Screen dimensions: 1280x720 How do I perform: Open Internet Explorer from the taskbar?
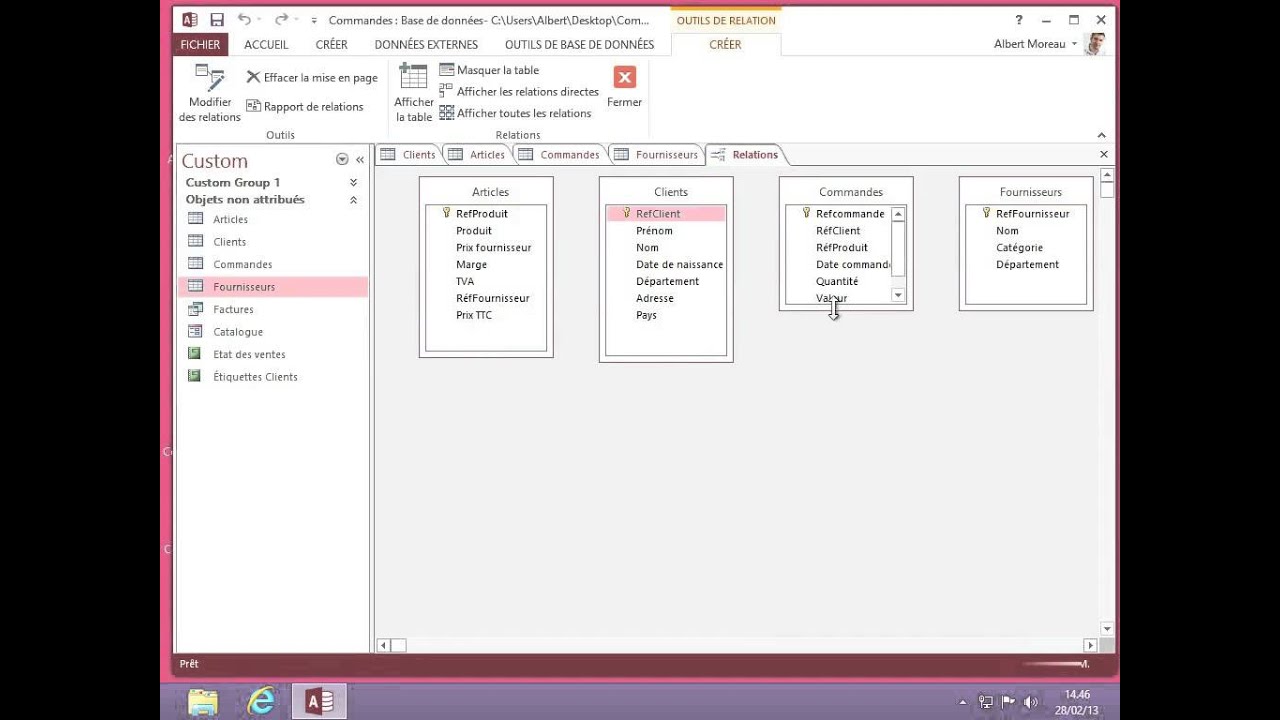[261, 702]
